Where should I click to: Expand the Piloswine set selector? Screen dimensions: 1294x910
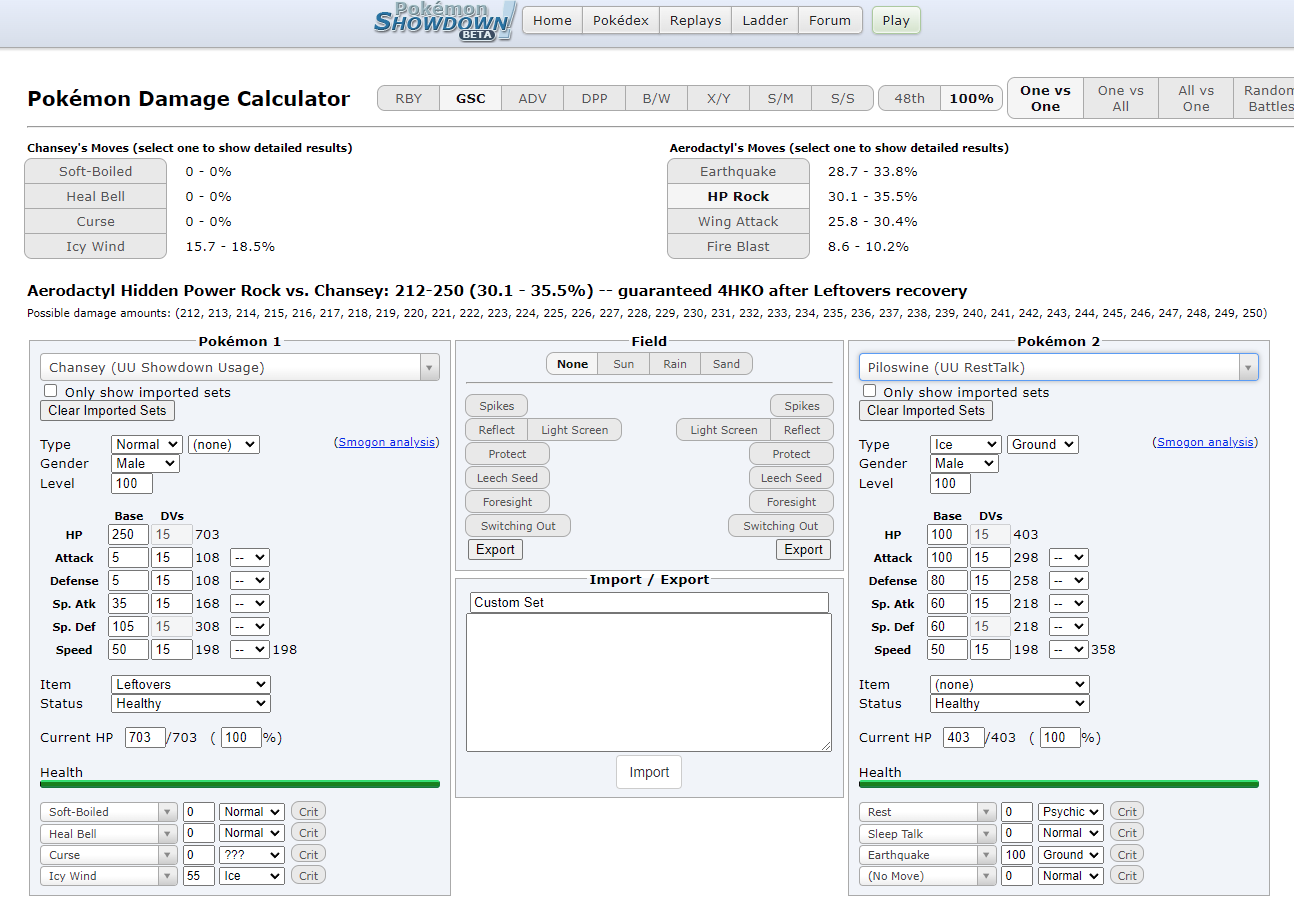click(x=1247, y=368)
